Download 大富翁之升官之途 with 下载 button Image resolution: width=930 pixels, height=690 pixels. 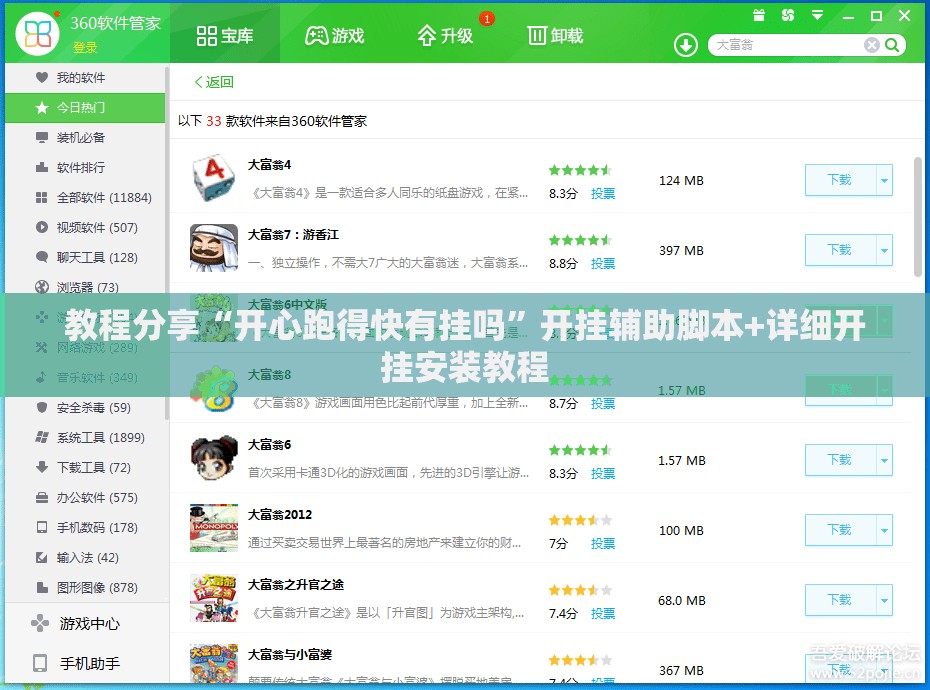(840, 600)
